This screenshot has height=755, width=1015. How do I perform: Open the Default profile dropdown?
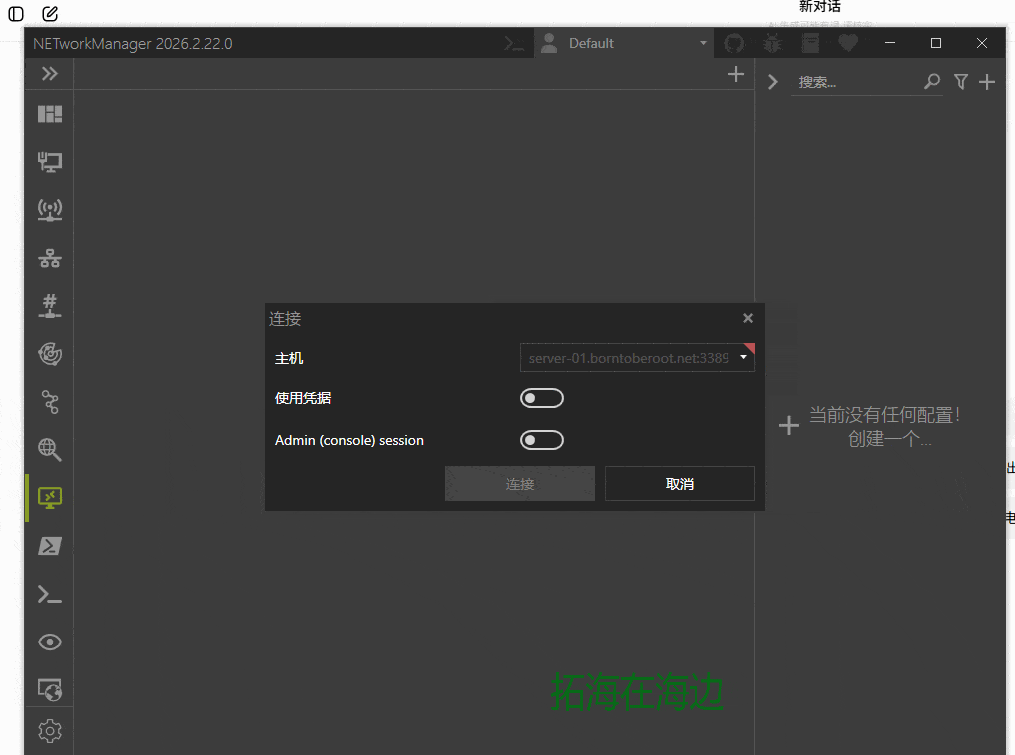(624, 43)
